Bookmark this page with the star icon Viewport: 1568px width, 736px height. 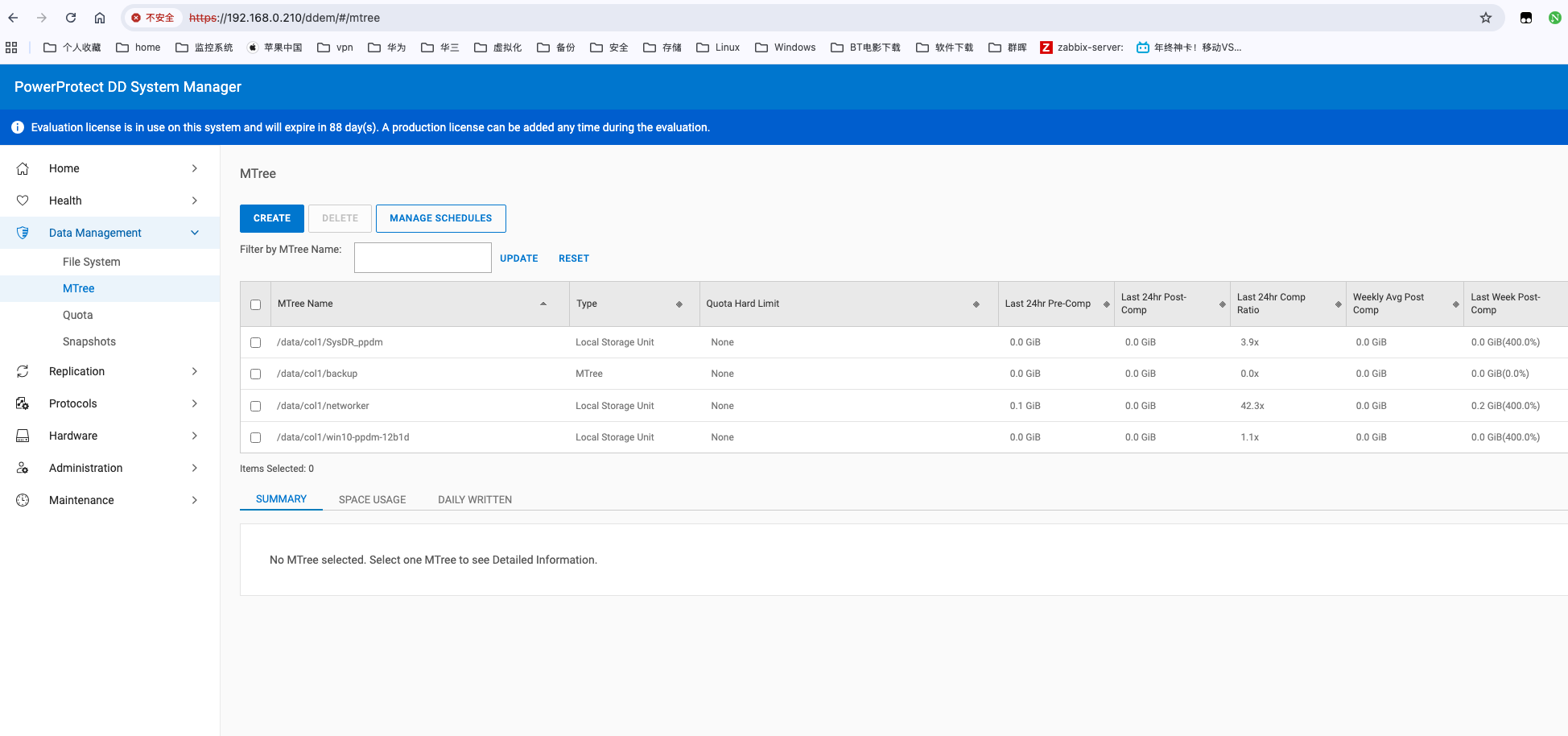tap(1486, 18)
